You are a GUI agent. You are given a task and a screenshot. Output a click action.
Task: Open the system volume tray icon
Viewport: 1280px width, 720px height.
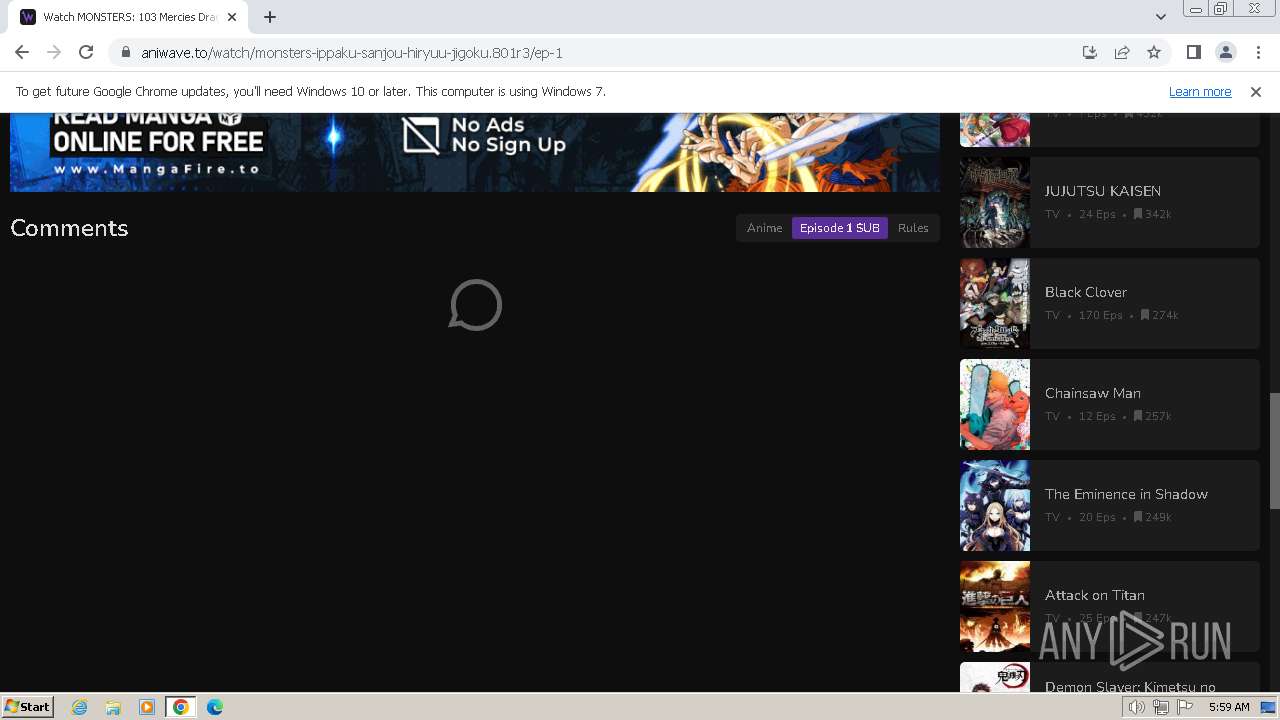(1137, 707)
